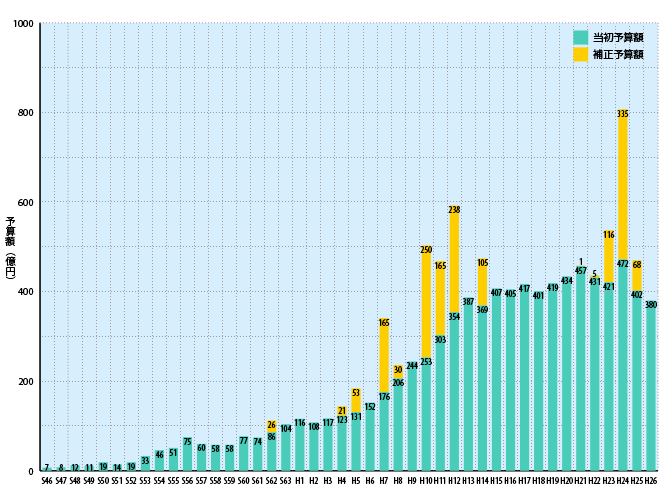
Task: Click the 380 value on the H26 bar
Action: click(651, 305)
